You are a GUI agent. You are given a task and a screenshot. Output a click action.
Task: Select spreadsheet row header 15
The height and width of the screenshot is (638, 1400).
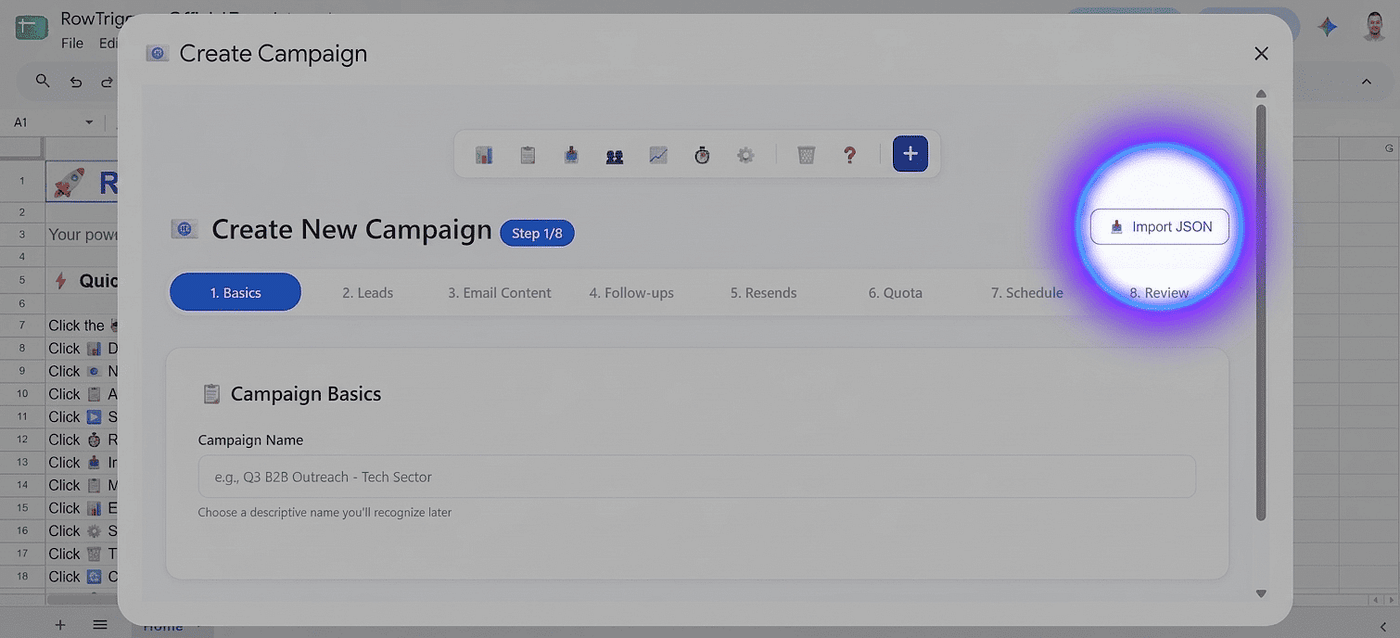tap(22, 508)
